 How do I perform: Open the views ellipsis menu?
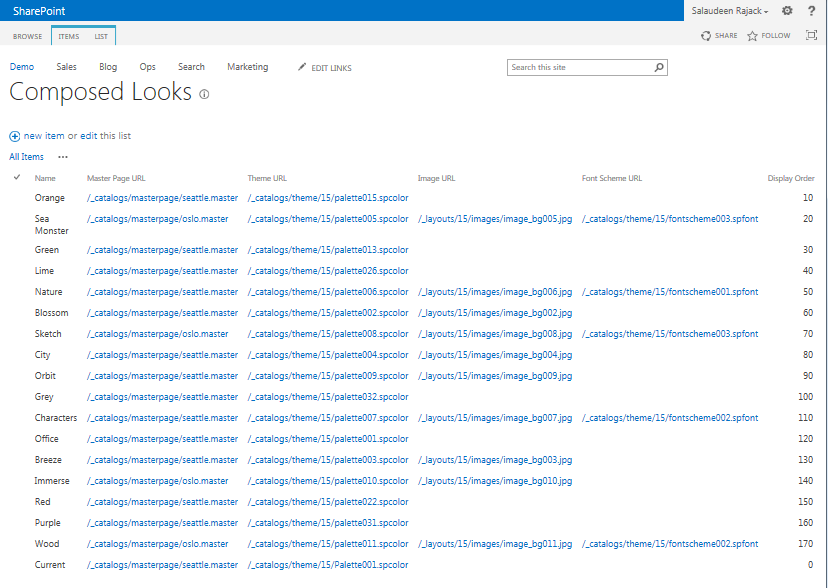click(63, 157)
